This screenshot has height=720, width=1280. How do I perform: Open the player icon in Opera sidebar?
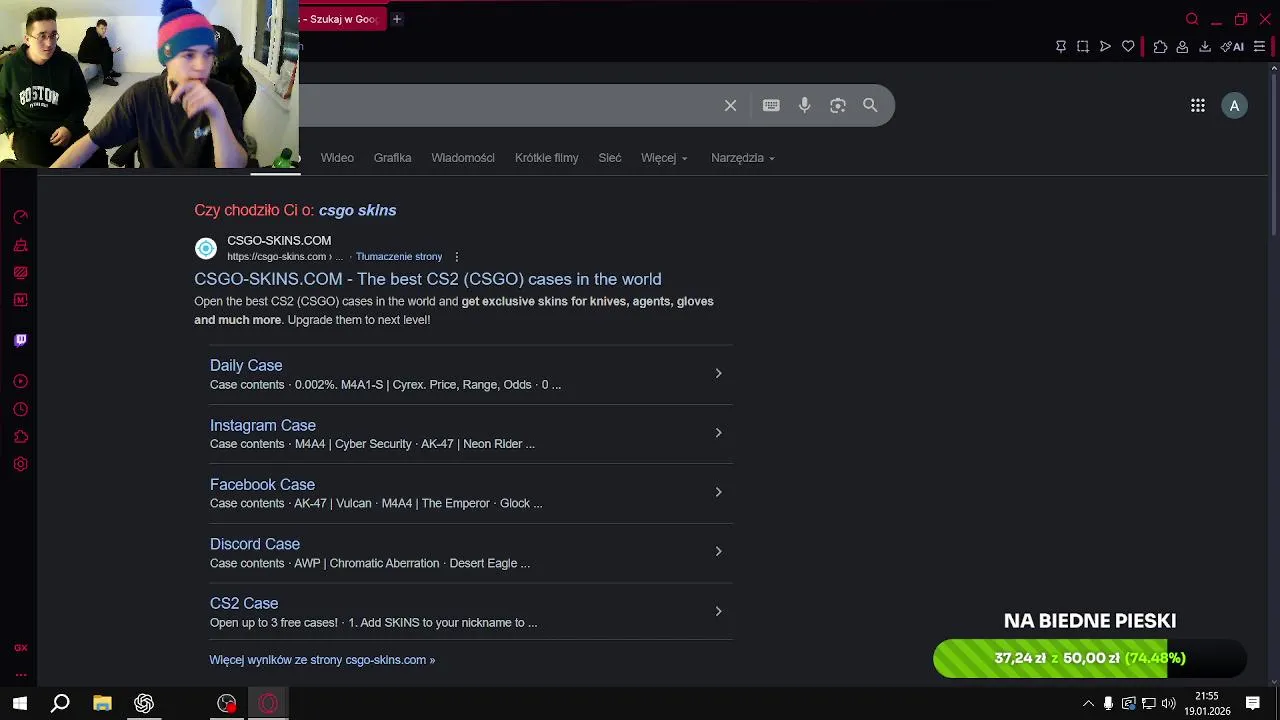[20, 381]
